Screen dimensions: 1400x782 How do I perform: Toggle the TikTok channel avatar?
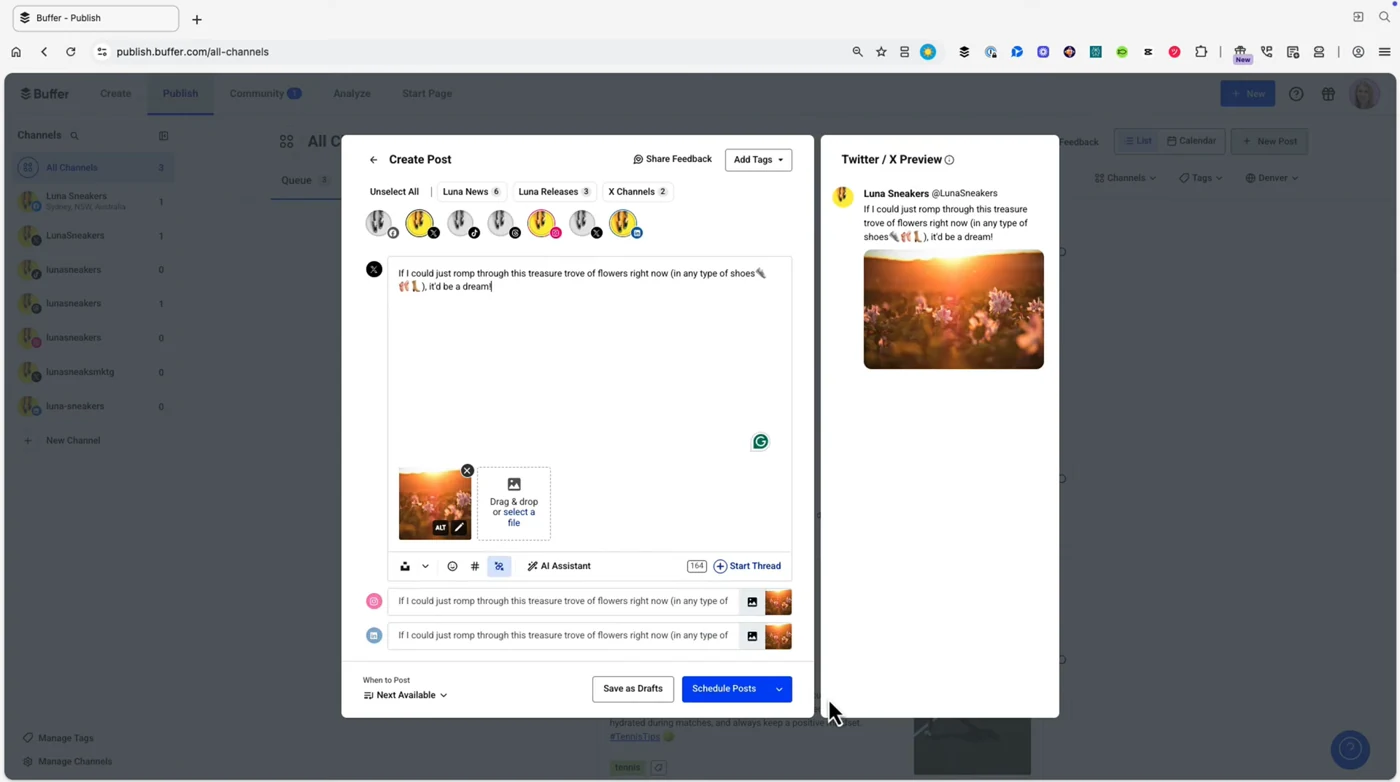(462, 223)
